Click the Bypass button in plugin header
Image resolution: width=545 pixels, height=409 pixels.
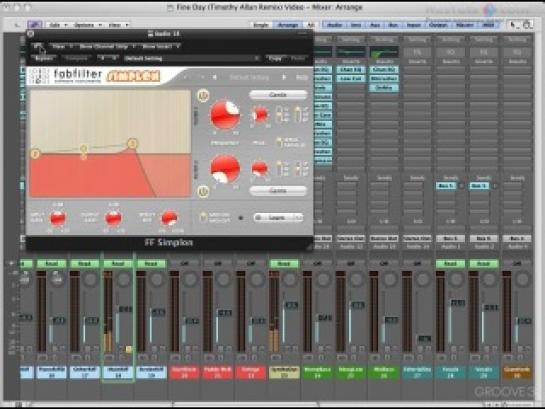44,58
